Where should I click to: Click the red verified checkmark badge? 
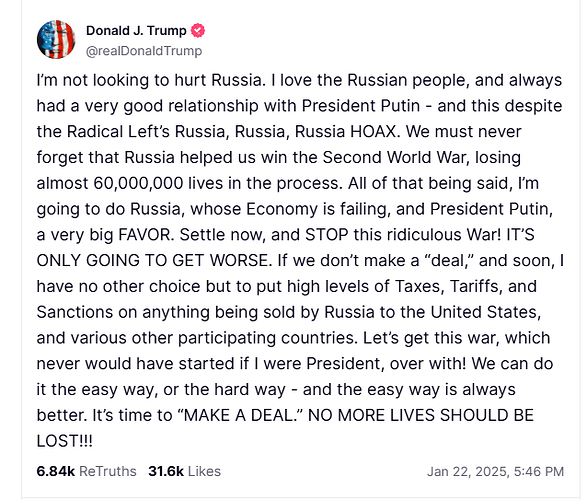pyautogui.click(x=198, y=31)
